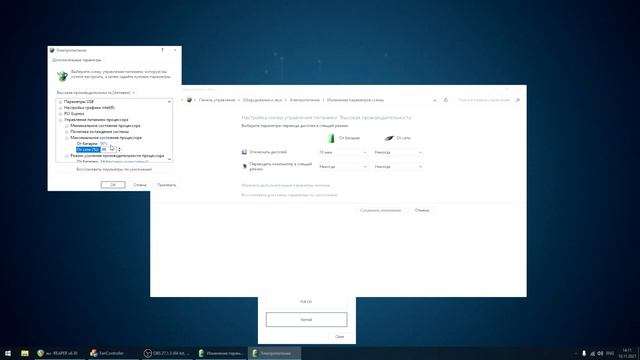Viewport: 640px width, 360px height.
Task: Click the language indicator in tray
Action: pyautogui.click(x=610, y=353)
